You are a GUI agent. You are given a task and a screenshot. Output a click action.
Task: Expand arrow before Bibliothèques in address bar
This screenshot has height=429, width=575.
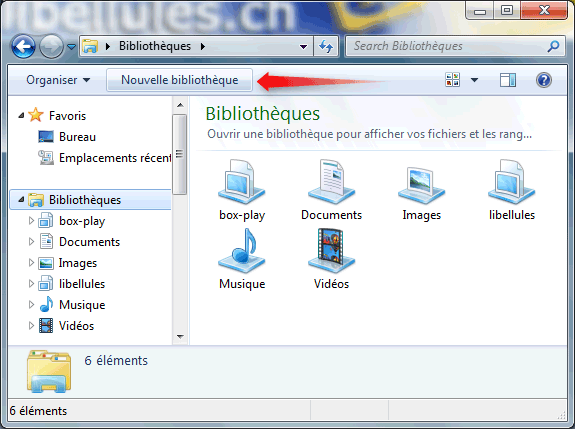pos(108,47)
